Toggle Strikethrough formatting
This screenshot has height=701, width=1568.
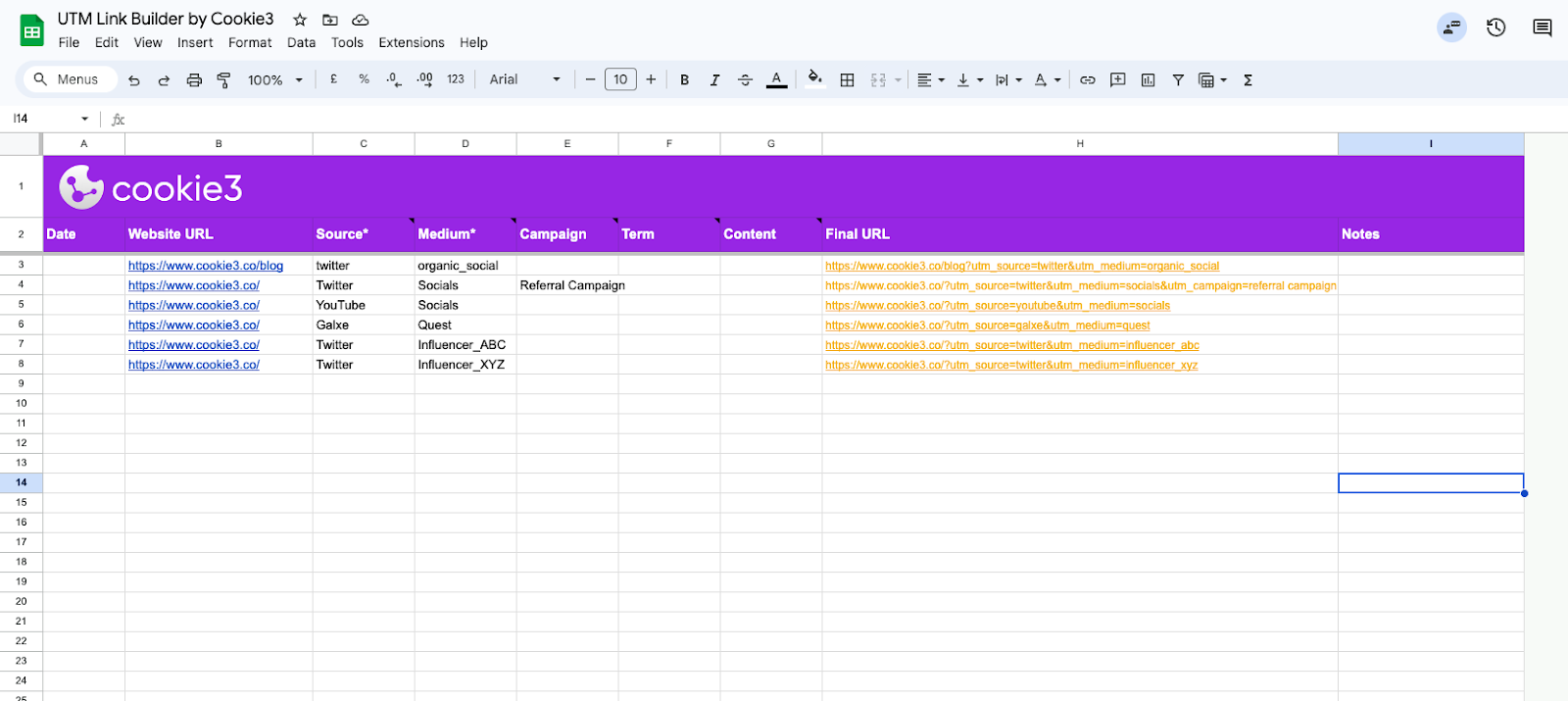tap(745, 80)
